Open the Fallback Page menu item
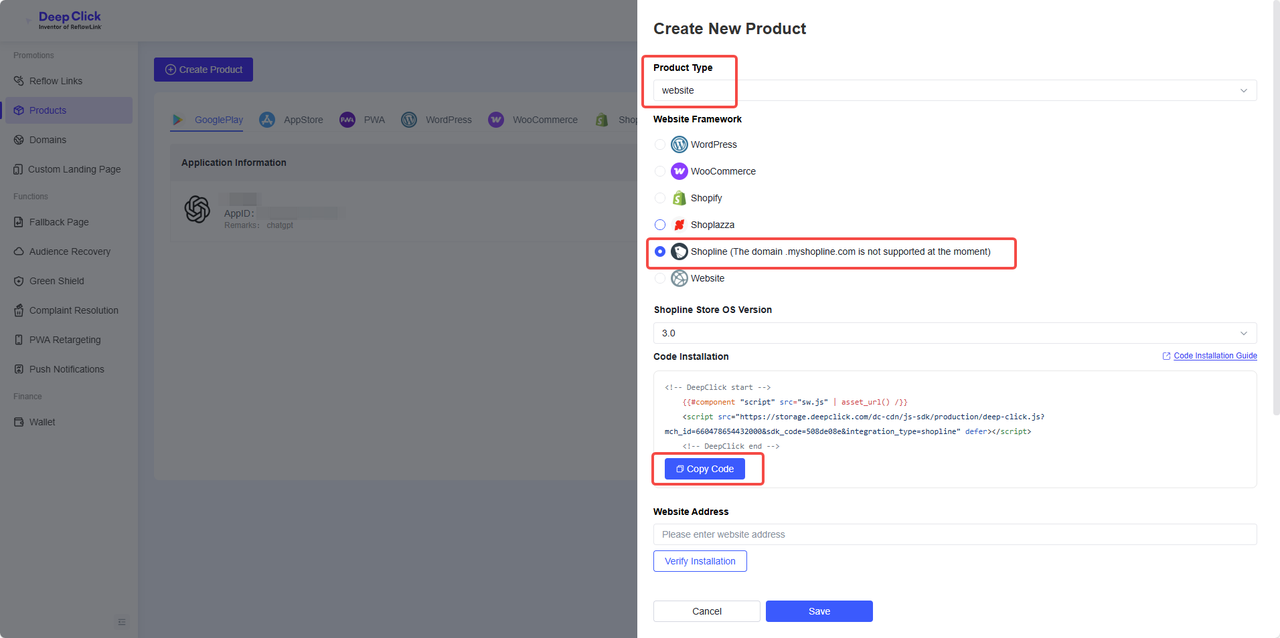 click(59, 222)
